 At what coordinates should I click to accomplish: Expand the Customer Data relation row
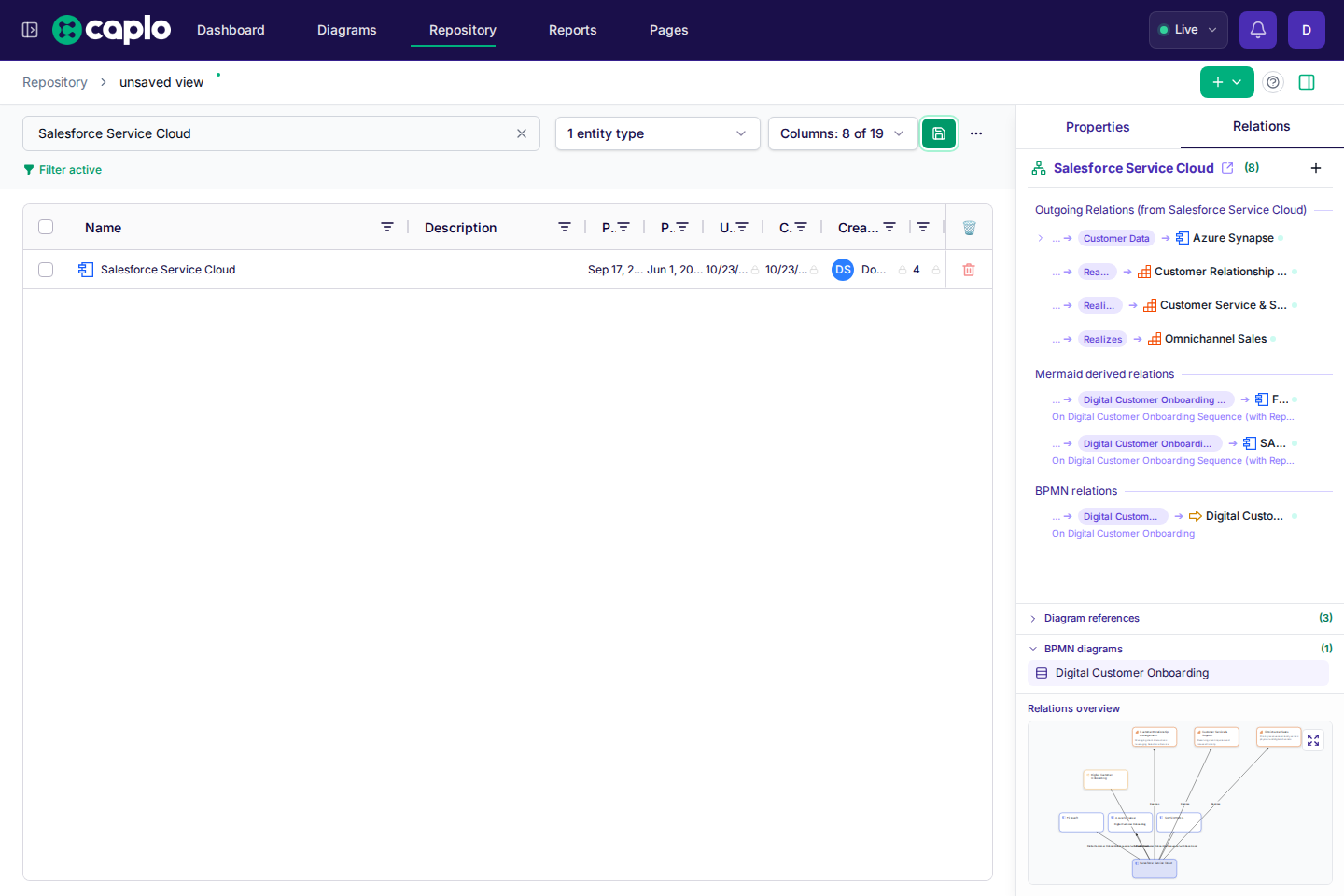1041,238
